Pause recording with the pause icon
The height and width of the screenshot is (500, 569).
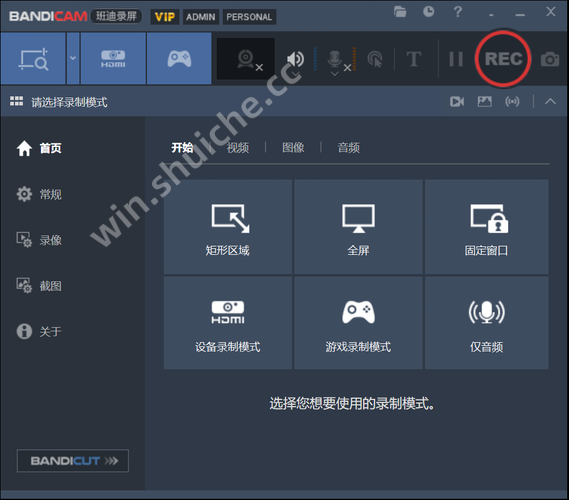[456, 59]
